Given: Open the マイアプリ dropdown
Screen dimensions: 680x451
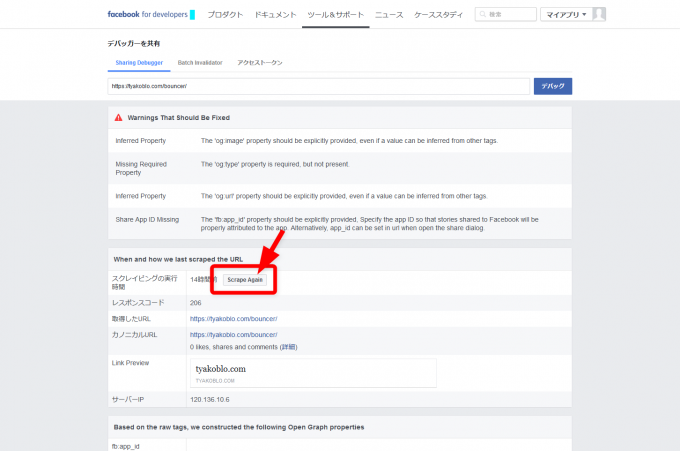Looking at the screenshot, I should (566, 14).
